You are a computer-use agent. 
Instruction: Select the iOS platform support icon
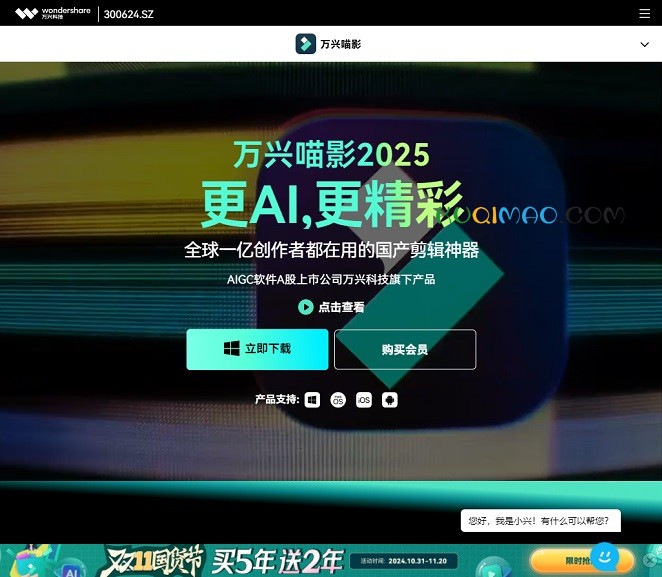click(364, 400)
